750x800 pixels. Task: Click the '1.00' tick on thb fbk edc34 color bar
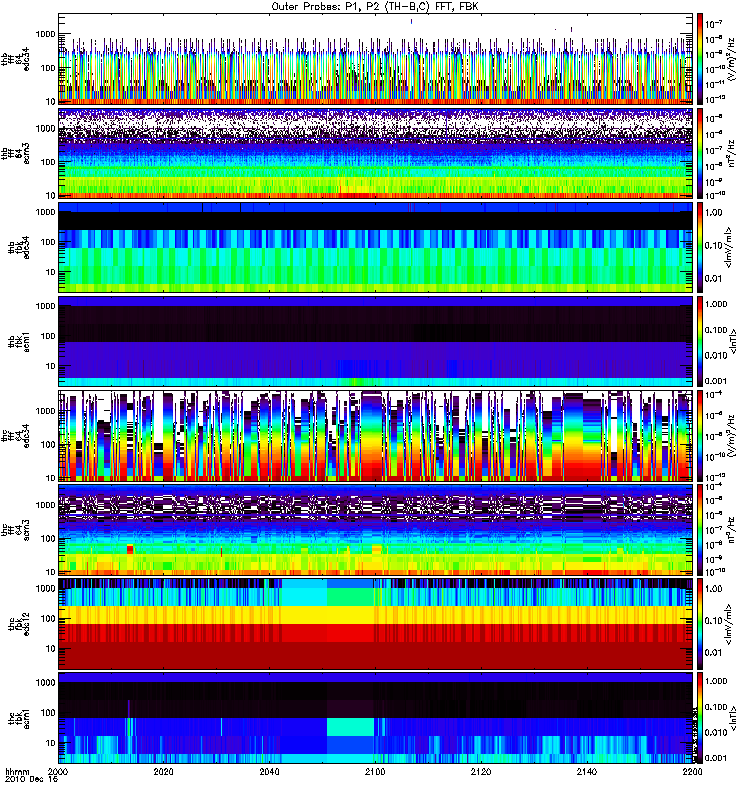tap(713, 212)
